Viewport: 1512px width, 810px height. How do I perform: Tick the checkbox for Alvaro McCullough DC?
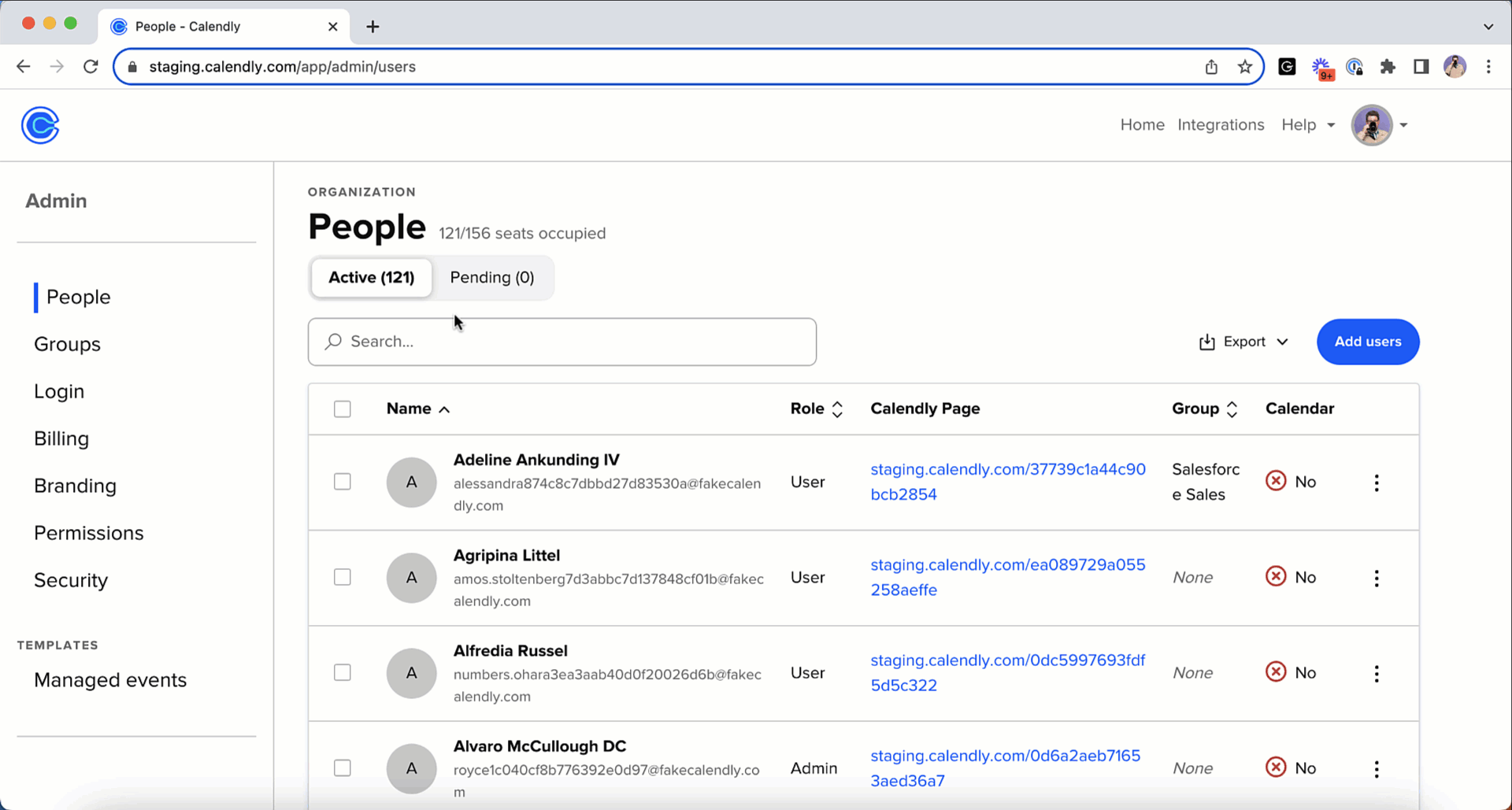(342, 768)
